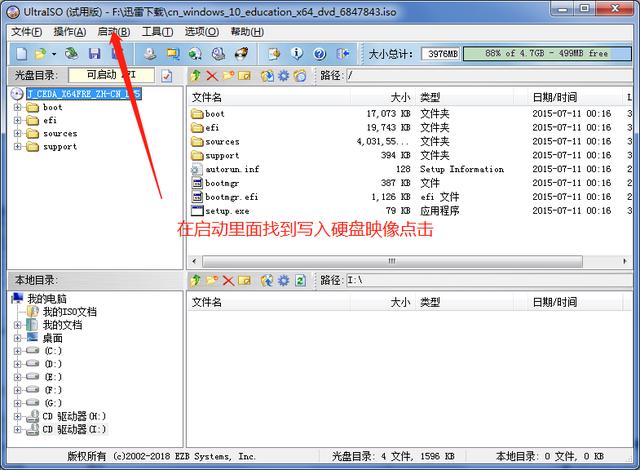Select the bootmgr.efi file row

(408, 197)
